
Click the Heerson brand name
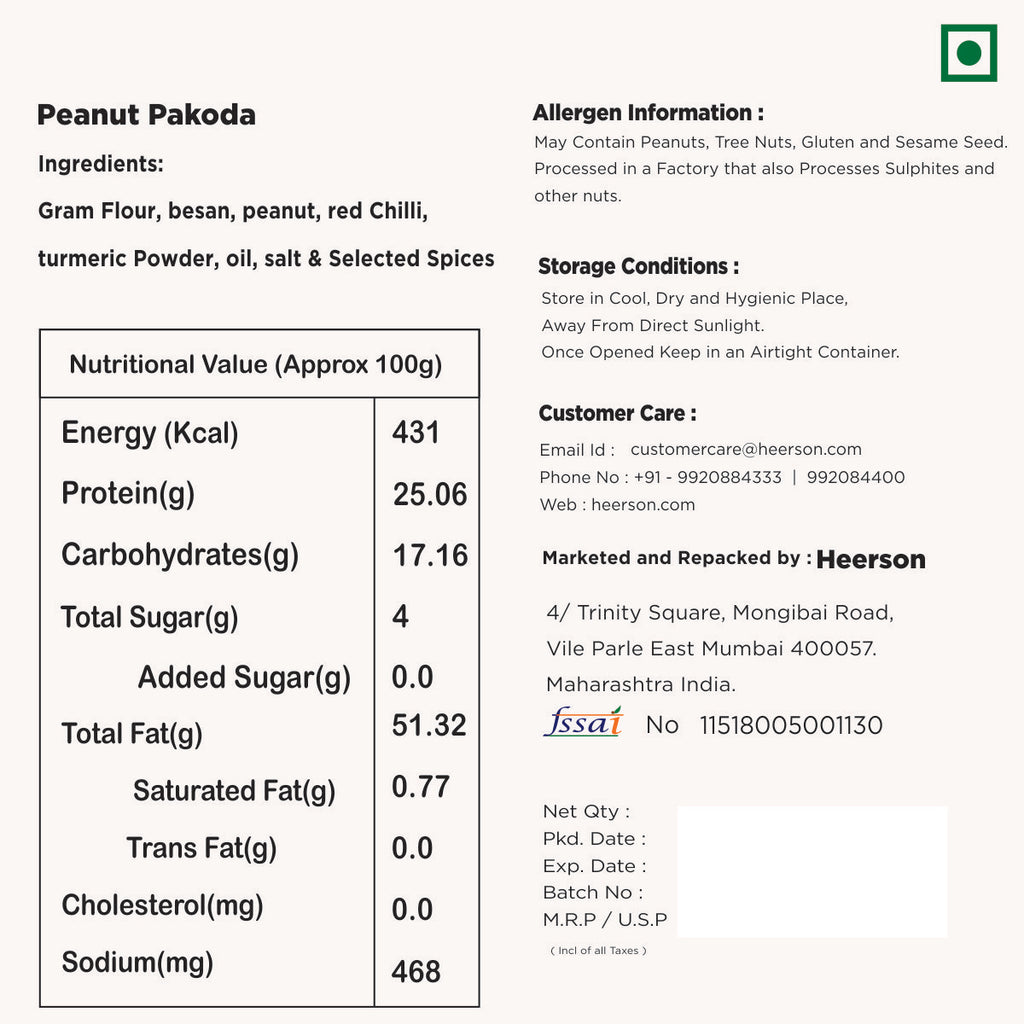point(870,560)
